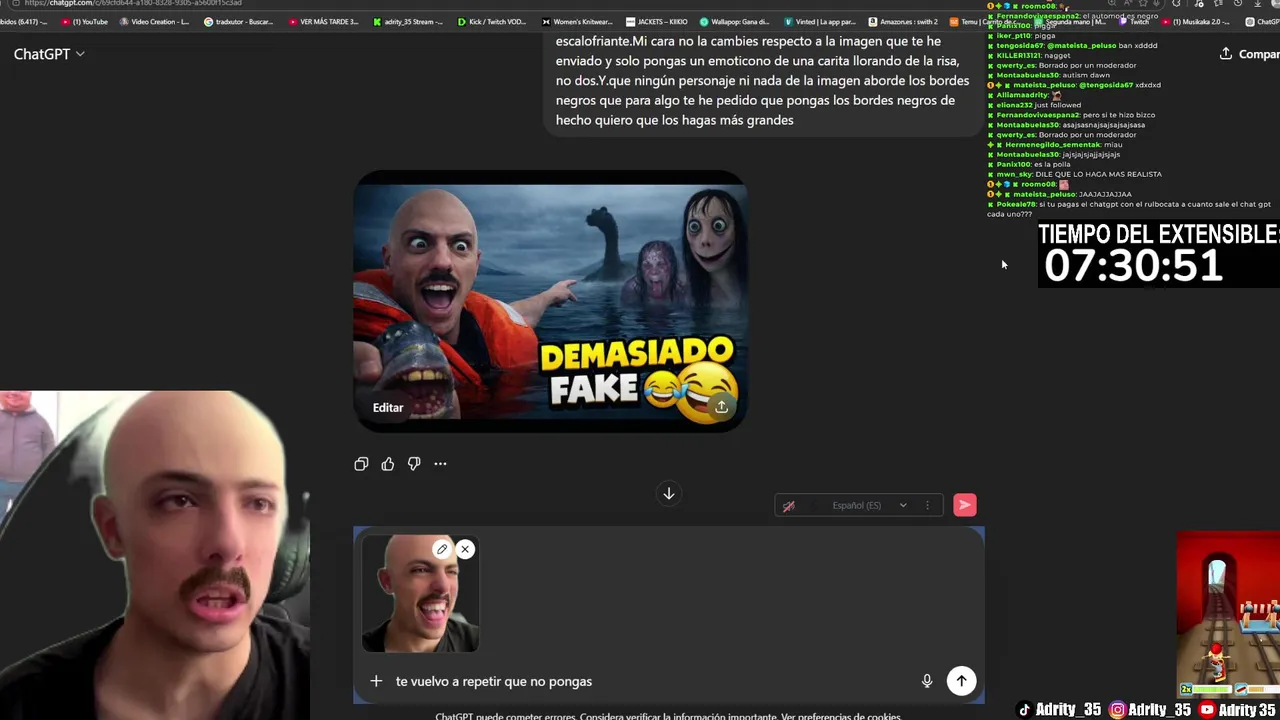Image resolution: width=1280 pixels, height=720 pixels.
Task: Click the user message text starting 'escalofriante.Mi cara'
Action: [762, 80]
